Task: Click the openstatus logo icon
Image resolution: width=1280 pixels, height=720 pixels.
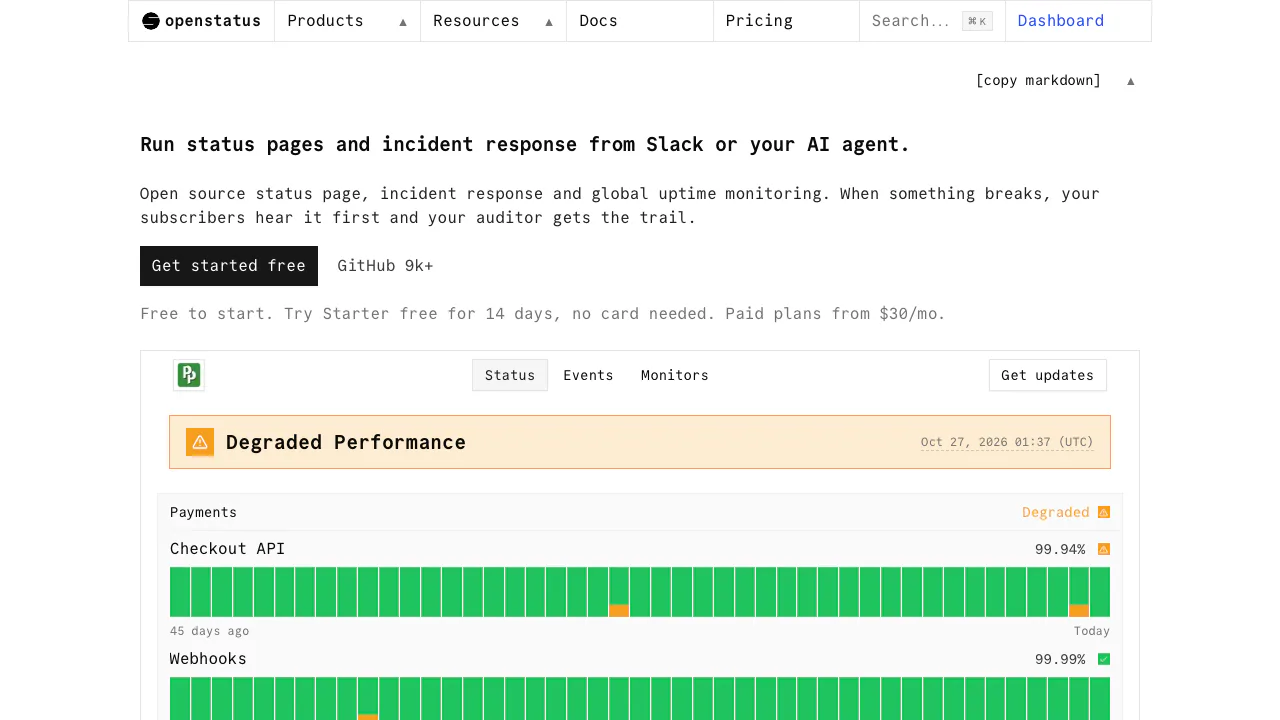Action: tap(151, 21)
